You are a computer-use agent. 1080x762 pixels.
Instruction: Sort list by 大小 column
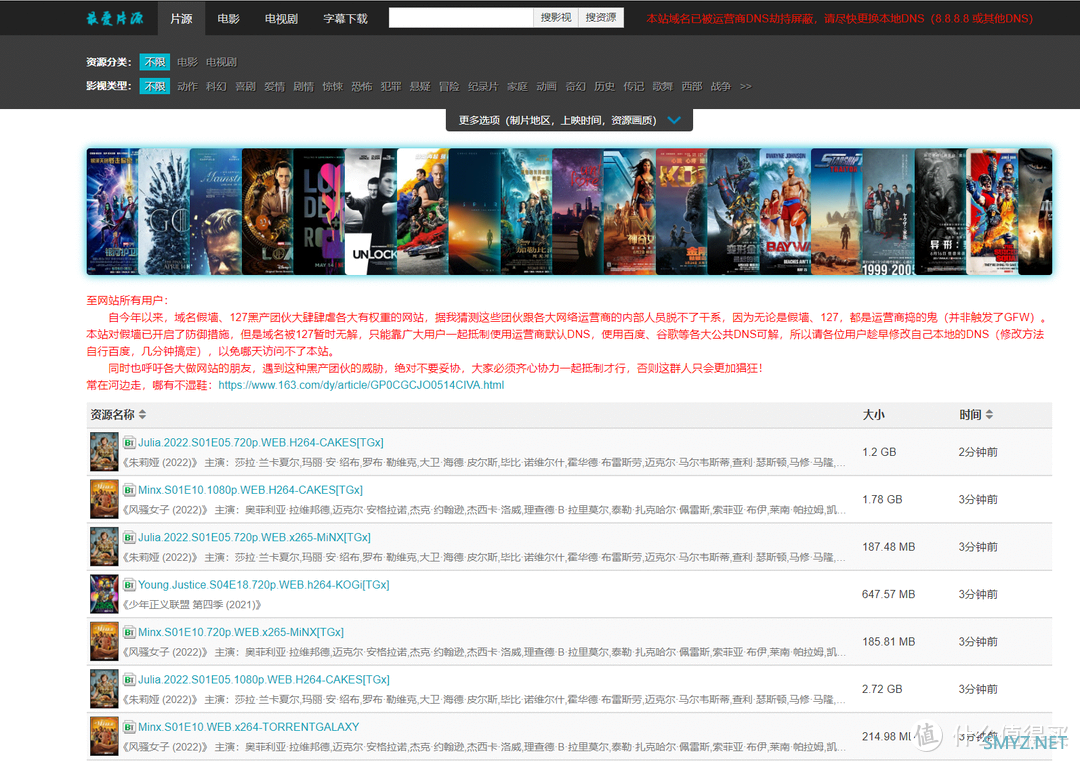[873, 415]
